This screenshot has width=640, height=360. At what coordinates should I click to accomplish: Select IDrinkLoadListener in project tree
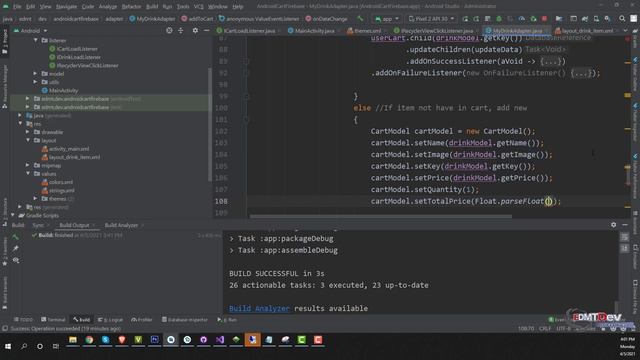pos(78,57)
